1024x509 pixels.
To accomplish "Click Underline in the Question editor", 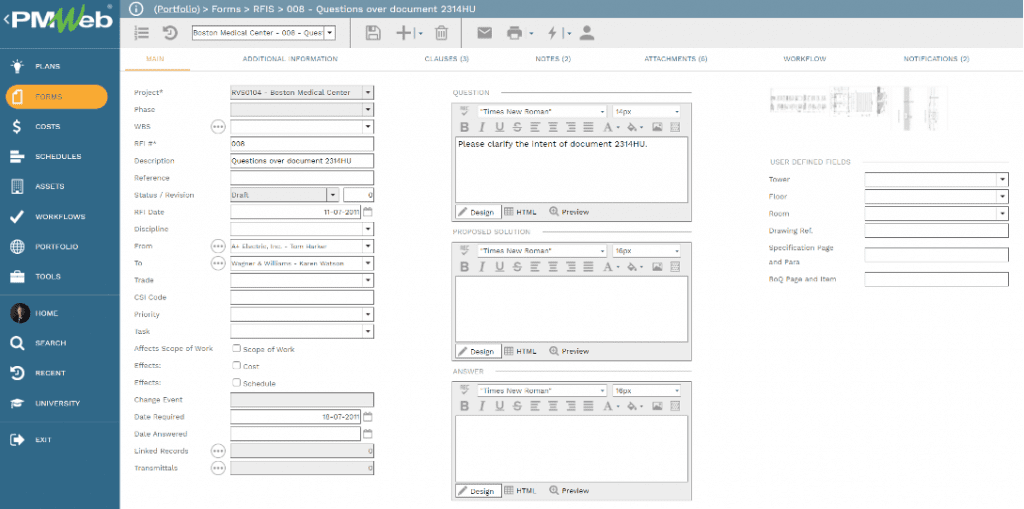I will [x=500, y=127].
